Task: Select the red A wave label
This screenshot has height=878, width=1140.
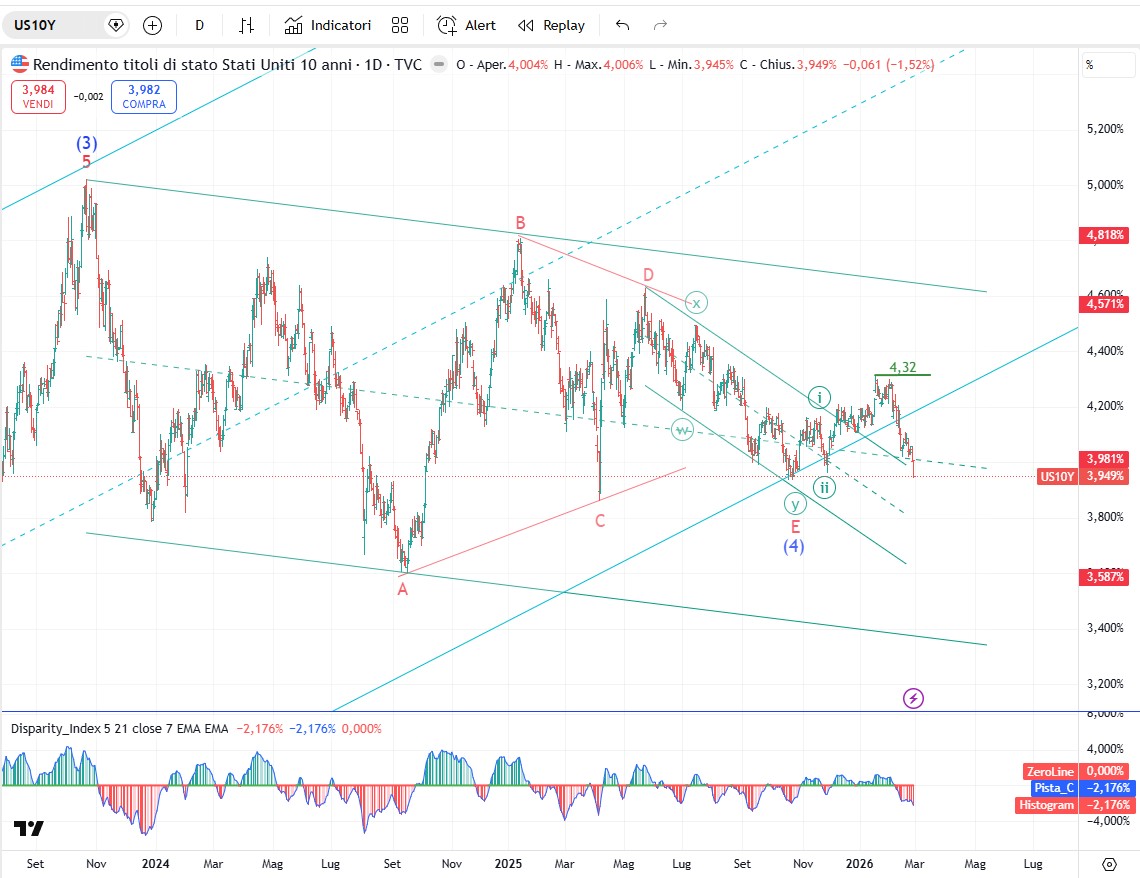Action: (403, 589)
